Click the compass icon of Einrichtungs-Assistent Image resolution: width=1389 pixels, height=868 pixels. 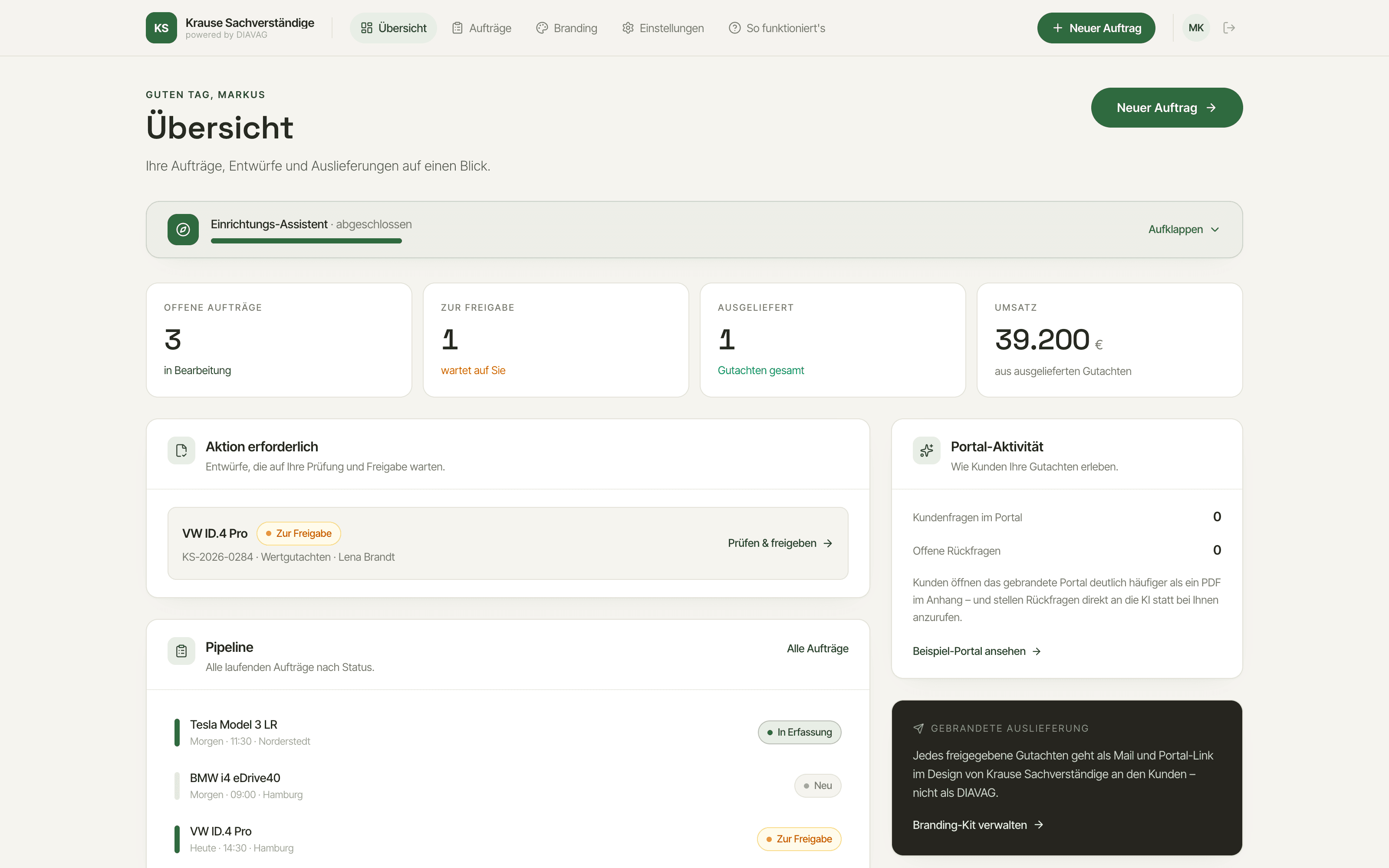183,230
